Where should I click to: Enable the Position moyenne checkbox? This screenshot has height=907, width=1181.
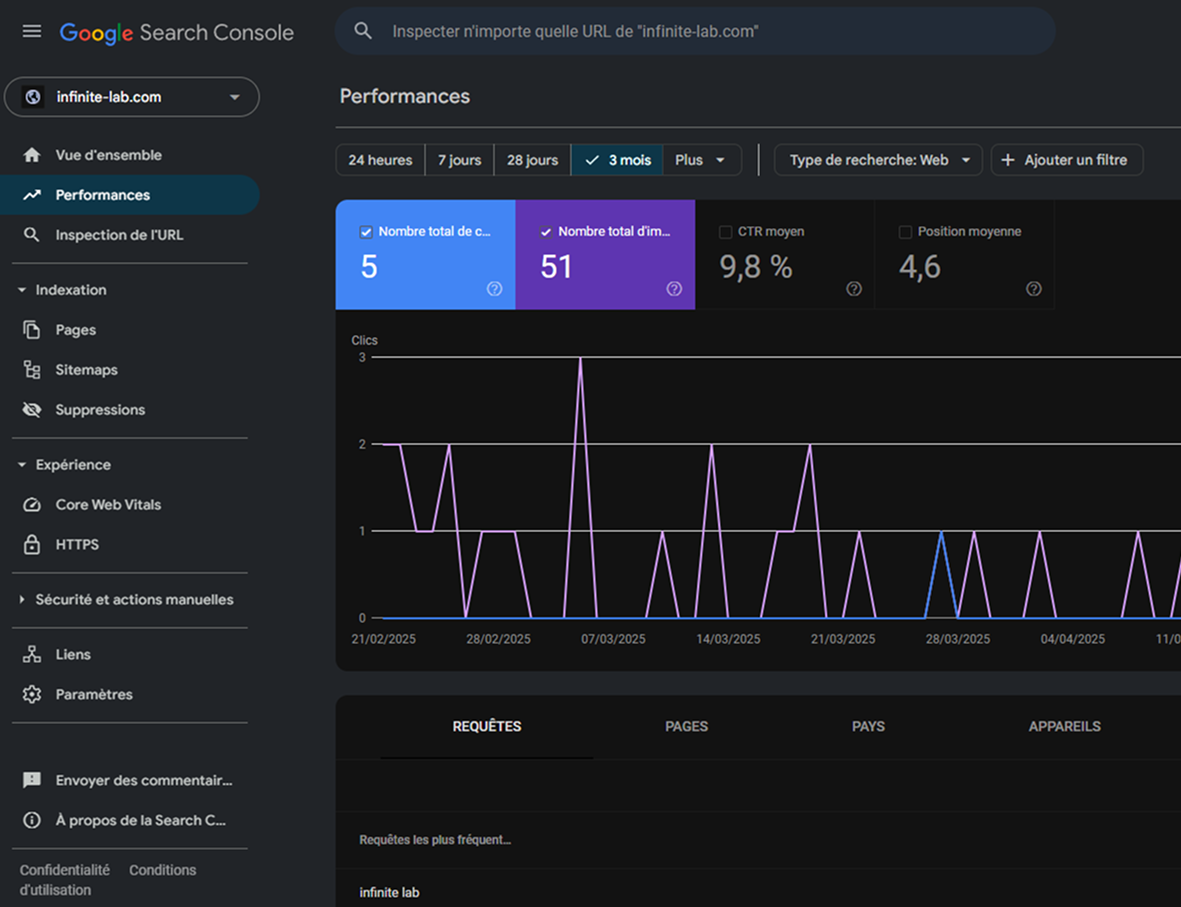pyautogui.click(x=905, y=232)
